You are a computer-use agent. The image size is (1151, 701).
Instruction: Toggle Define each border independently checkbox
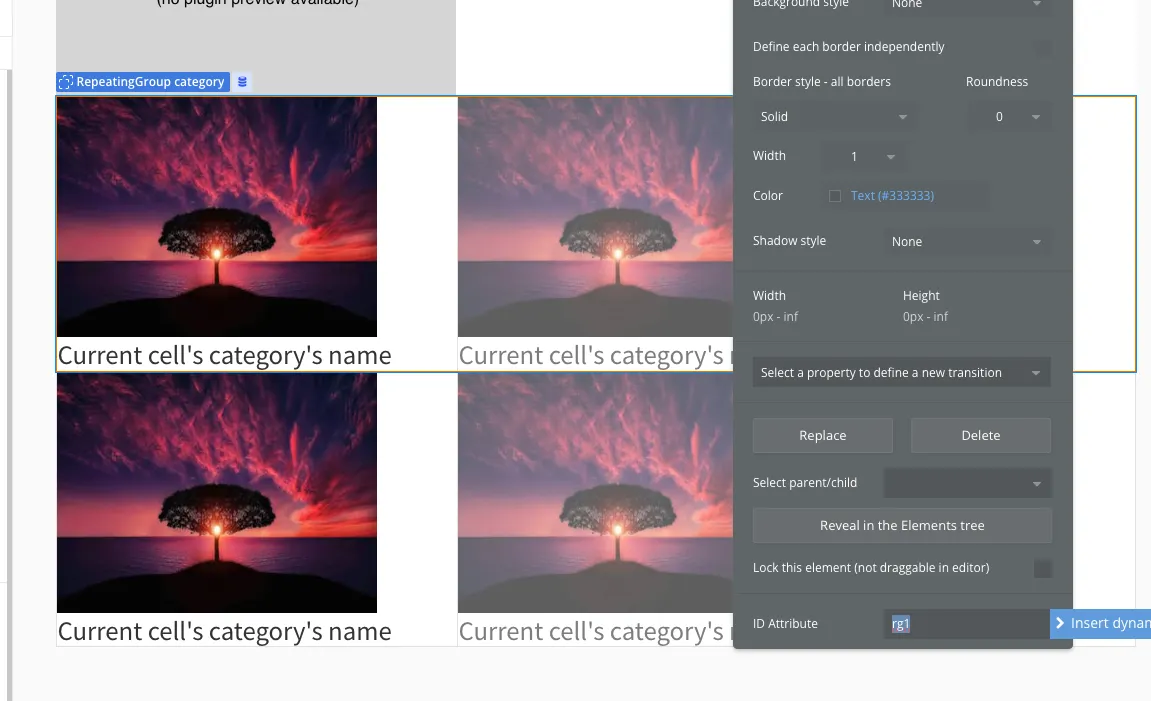1042,47
